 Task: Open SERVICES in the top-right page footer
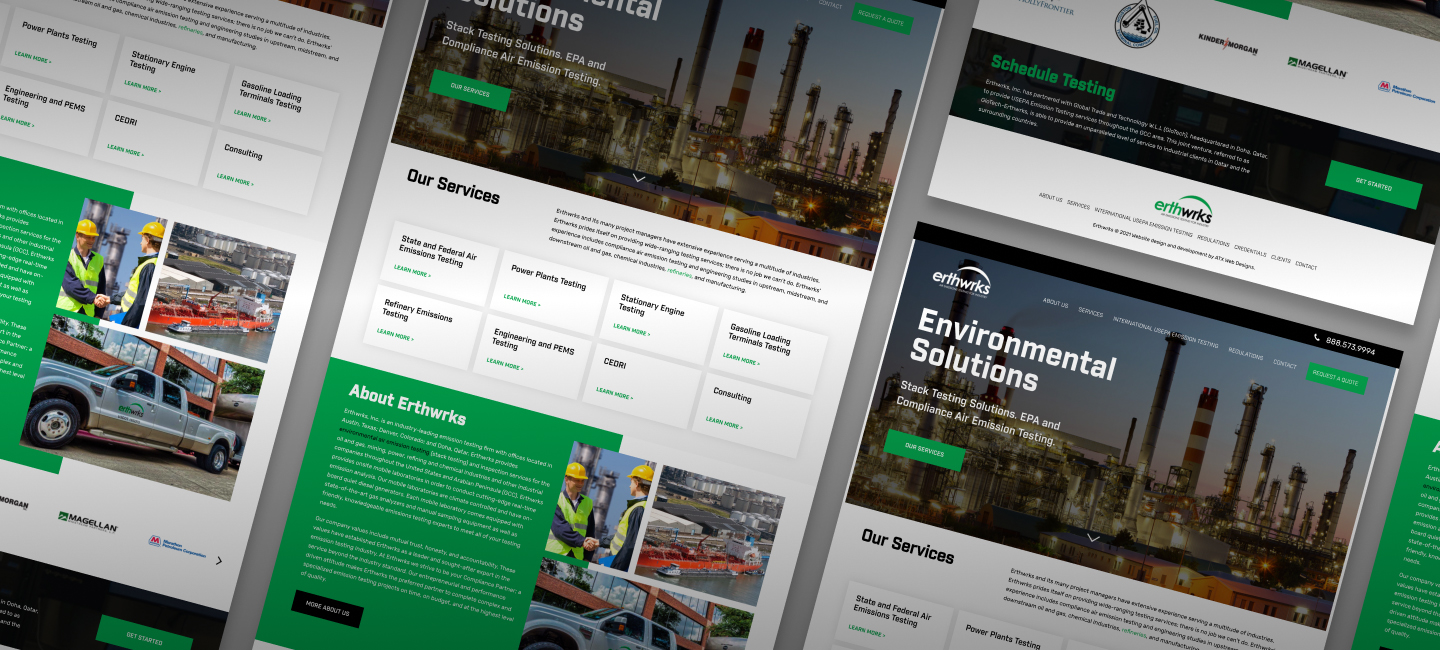tap(1078, 205)
